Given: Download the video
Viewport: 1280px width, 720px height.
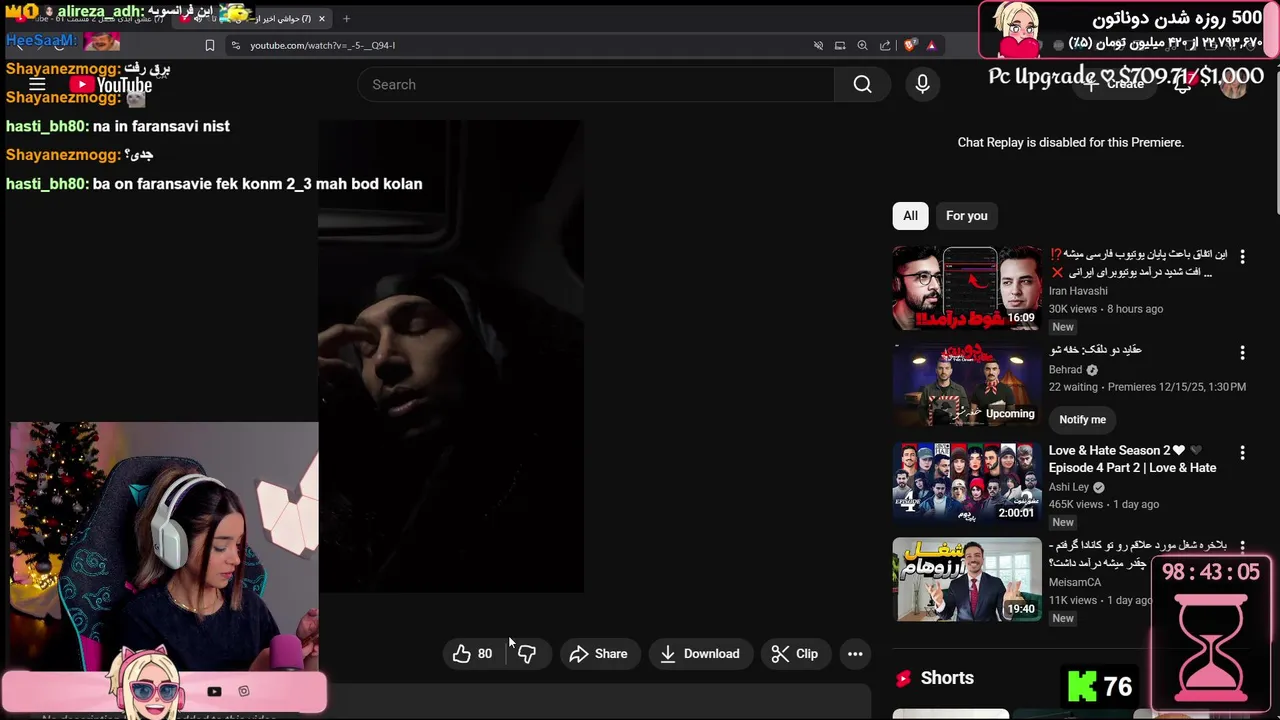Looking at the screenshot, I should tap(700, 654).
